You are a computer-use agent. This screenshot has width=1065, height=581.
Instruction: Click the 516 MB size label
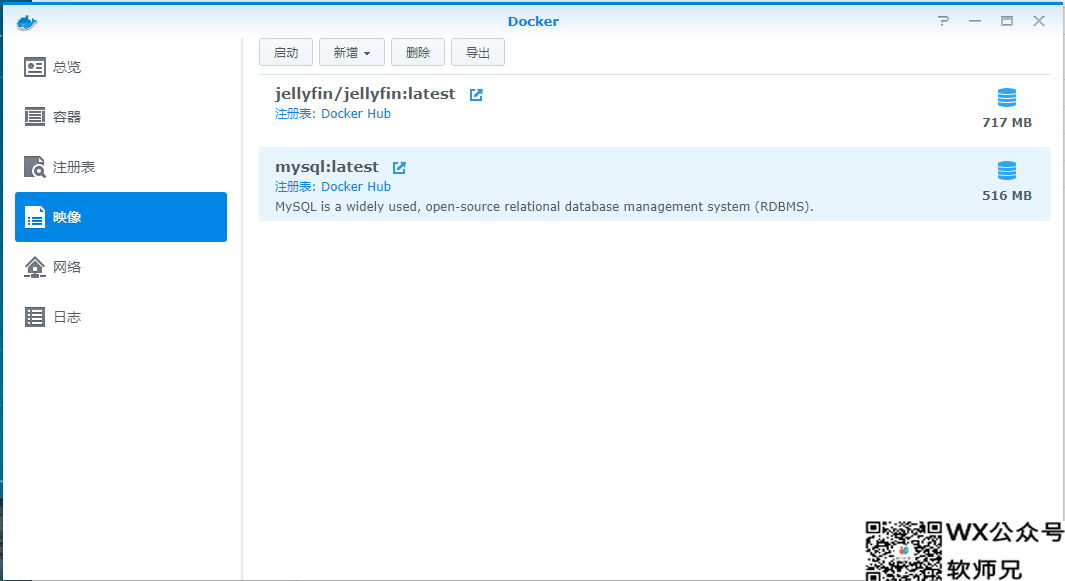click(x=1007, y=196)
